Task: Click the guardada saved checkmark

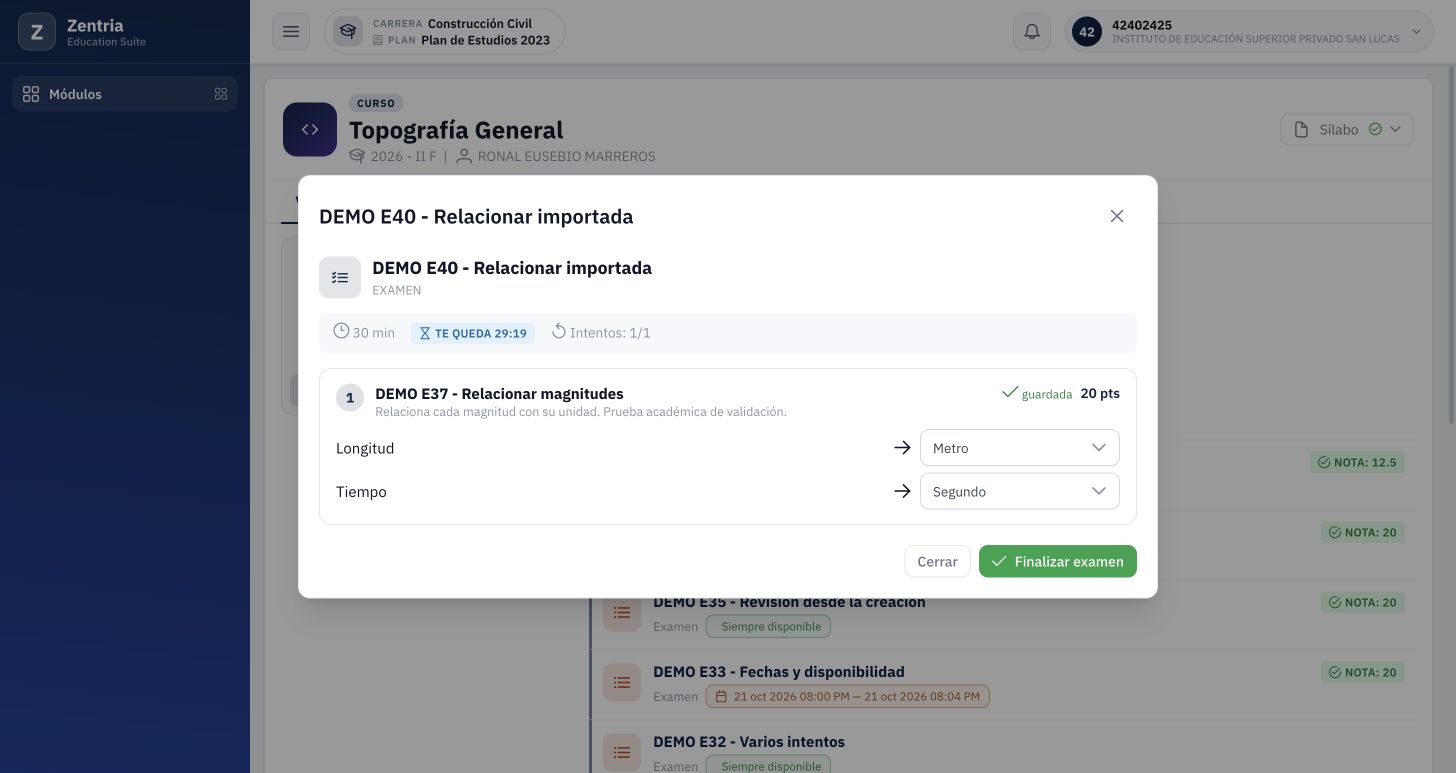Action: click(1010, 392)
